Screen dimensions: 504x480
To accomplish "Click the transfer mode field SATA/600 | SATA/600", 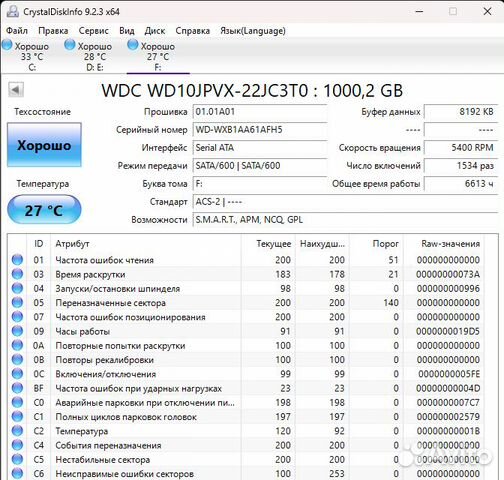I will pos(260,166).
